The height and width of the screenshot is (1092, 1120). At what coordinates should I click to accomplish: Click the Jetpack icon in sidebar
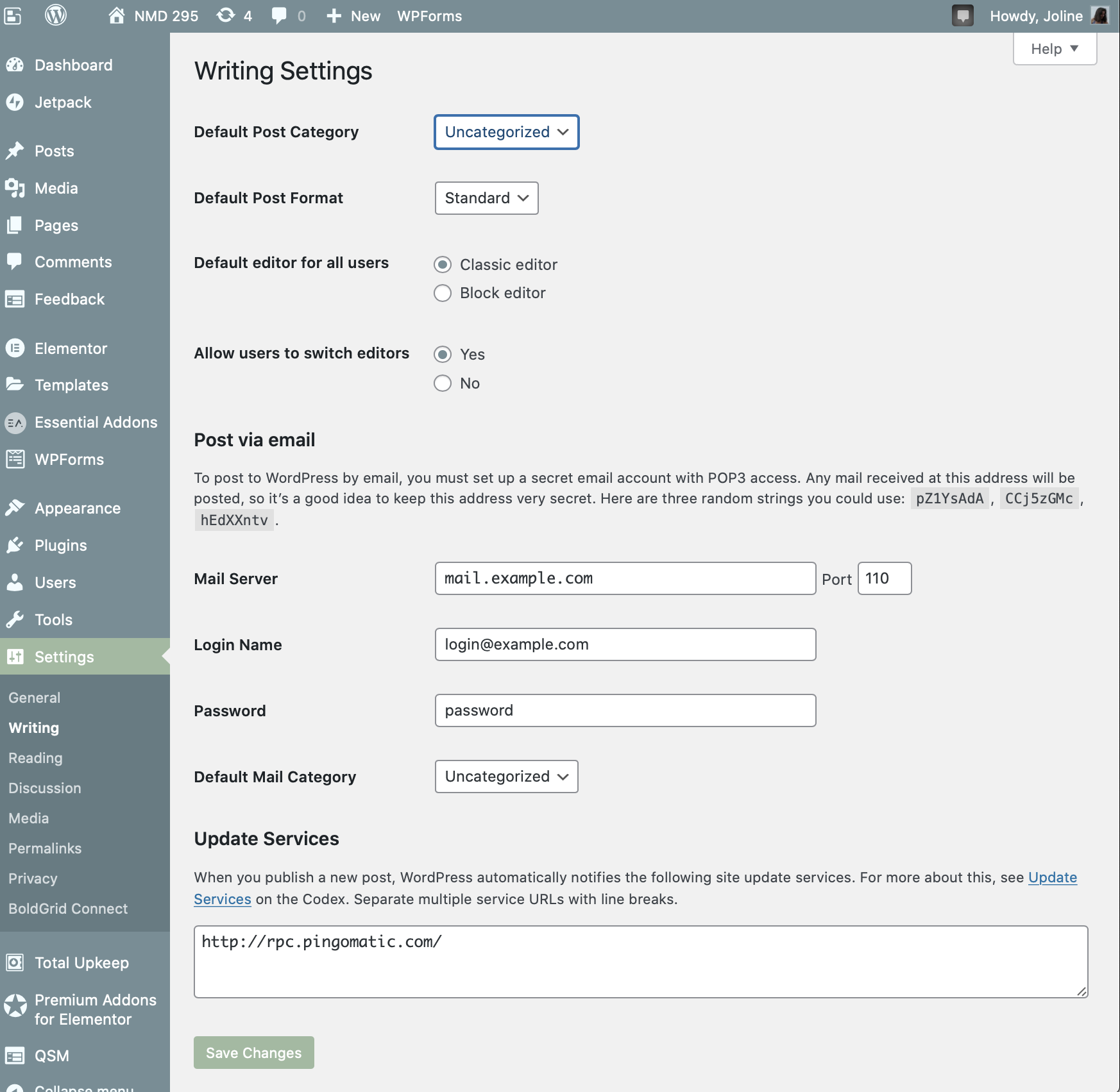tap(15, 103)
